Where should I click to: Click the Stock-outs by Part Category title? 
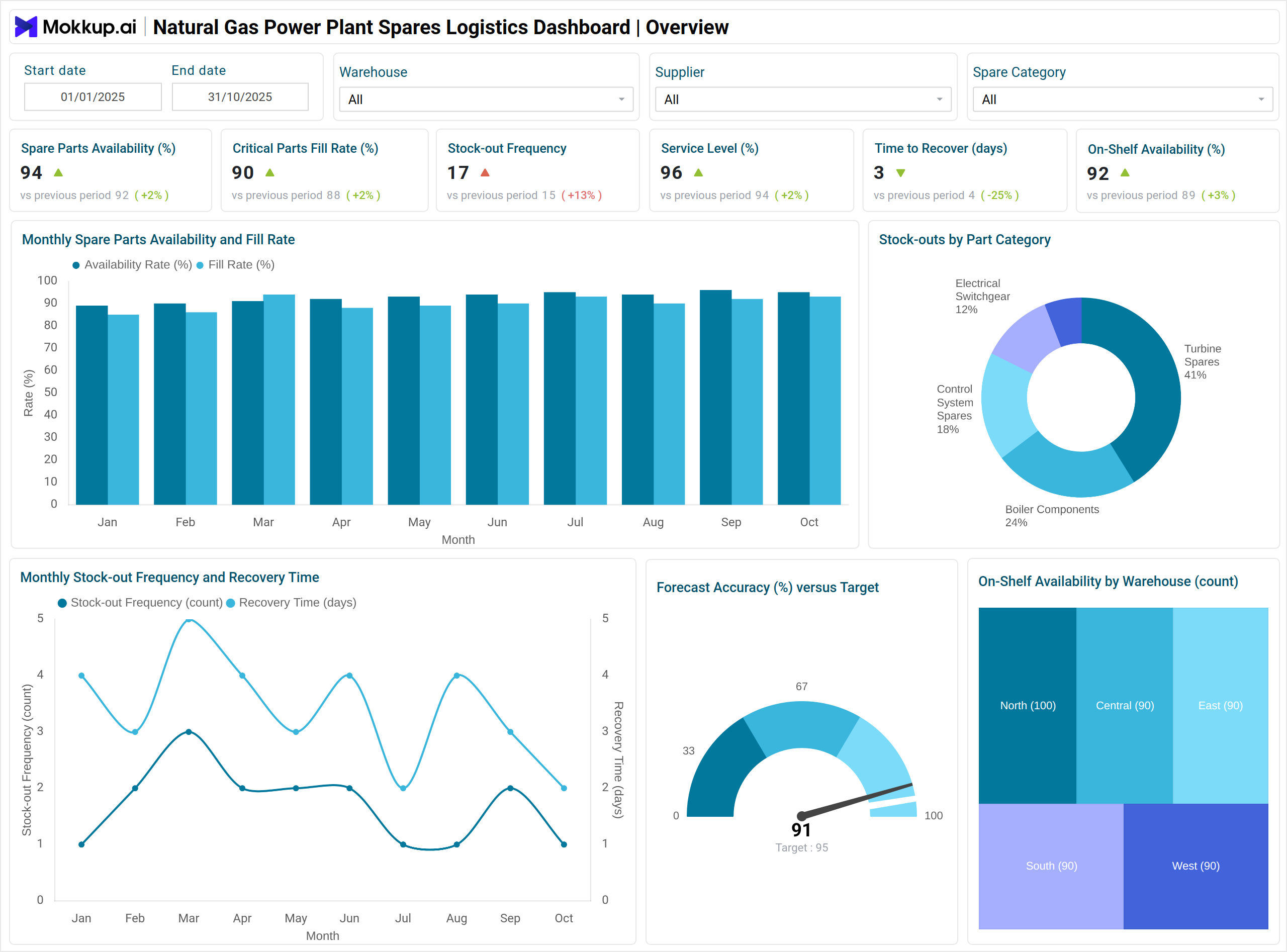(965, 240)
